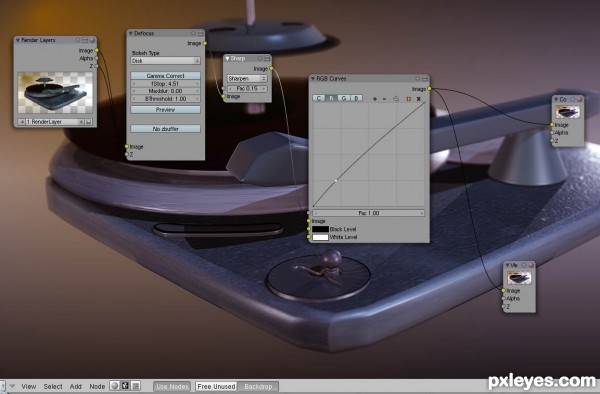Viewport: 600px width, 394px height.
Task: Click the RGB Curves Fac 1.00 field
Action: (x=368, y=213)
